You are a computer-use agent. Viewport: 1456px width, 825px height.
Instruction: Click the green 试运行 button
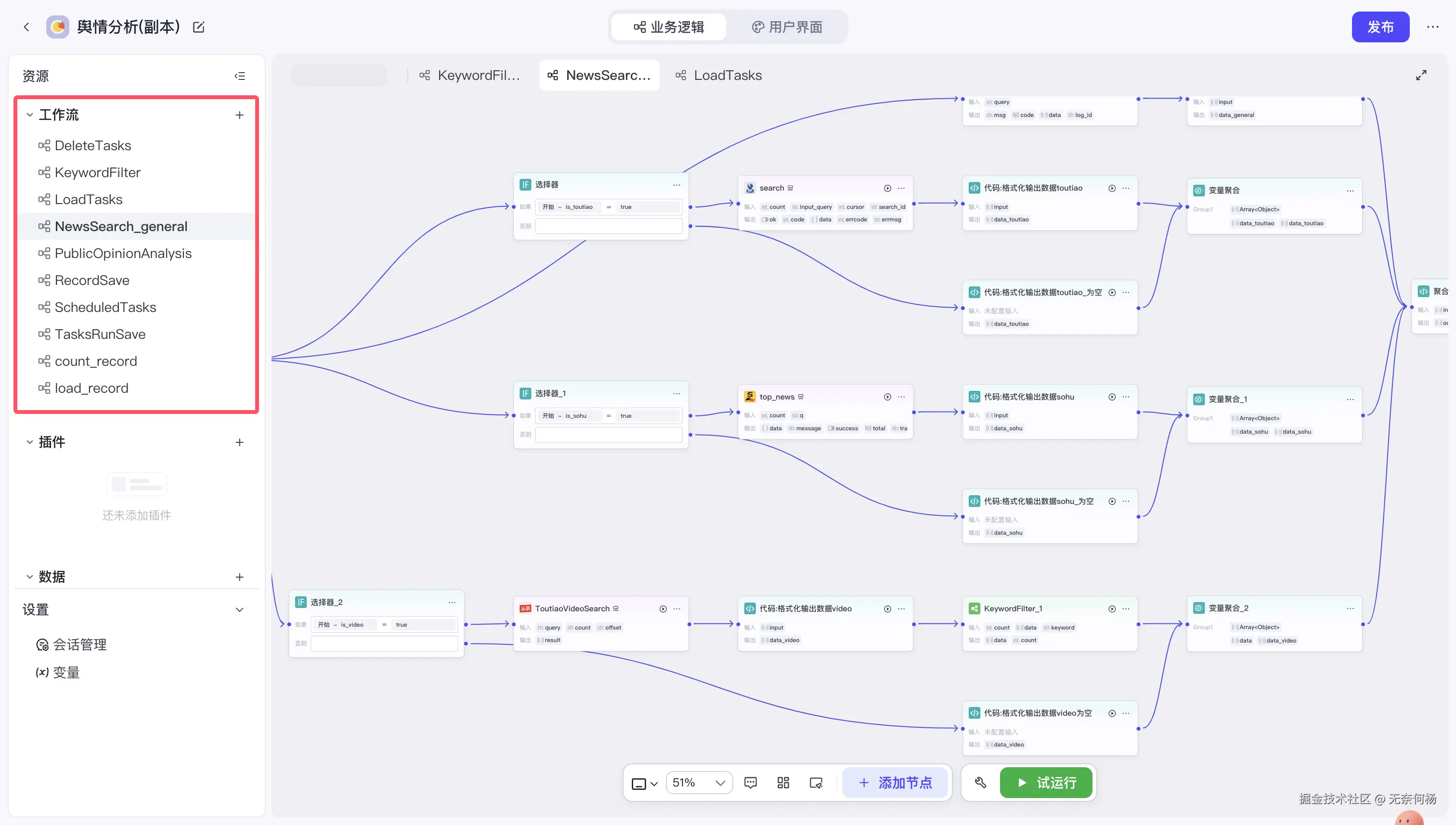[1046, 783]
